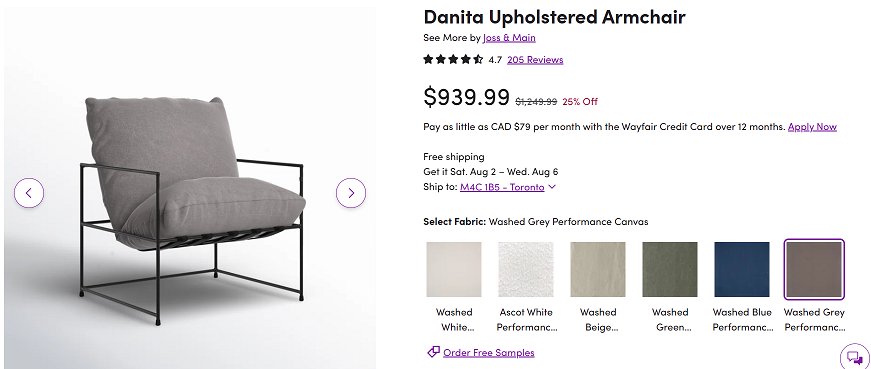Show the next product image

pyautogui.click(x=351, y=193)
